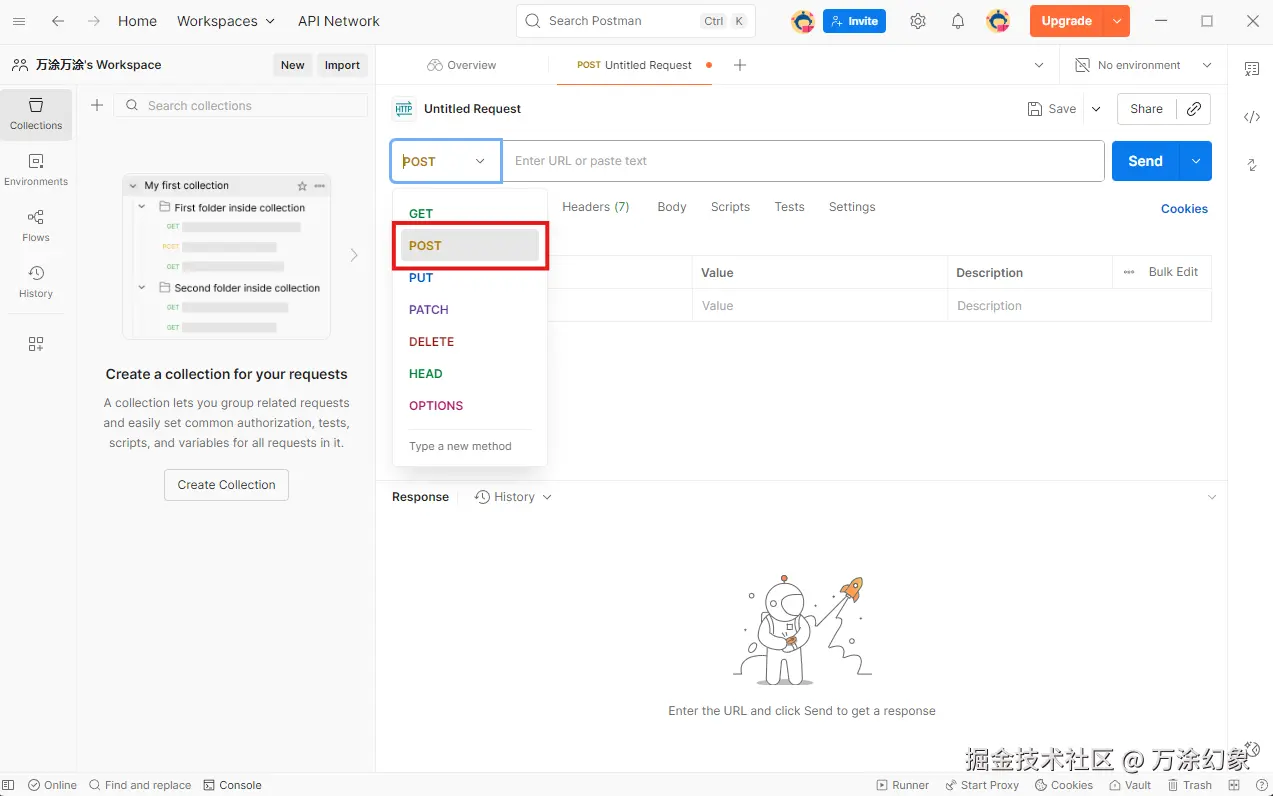Open Environments sidebar panel
This screenshot has width=1273, height=796.
pyautogui.click(x=36, y=170)
